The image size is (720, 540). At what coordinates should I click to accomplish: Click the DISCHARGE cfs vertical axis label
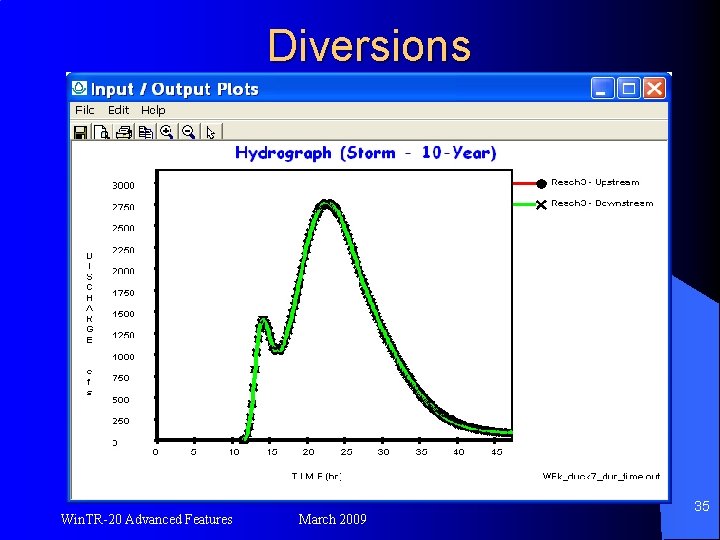coord(89,324)
